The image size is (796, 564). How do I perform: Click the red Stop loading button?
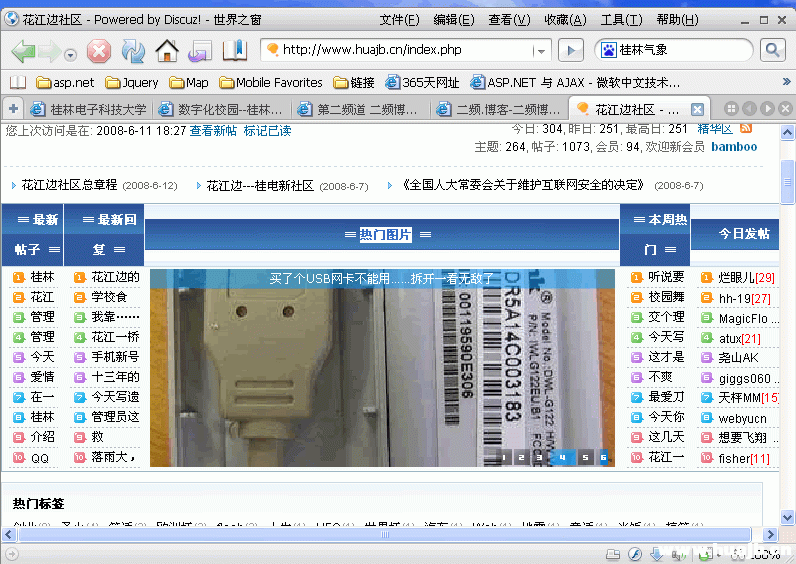(x=99, y=51)
